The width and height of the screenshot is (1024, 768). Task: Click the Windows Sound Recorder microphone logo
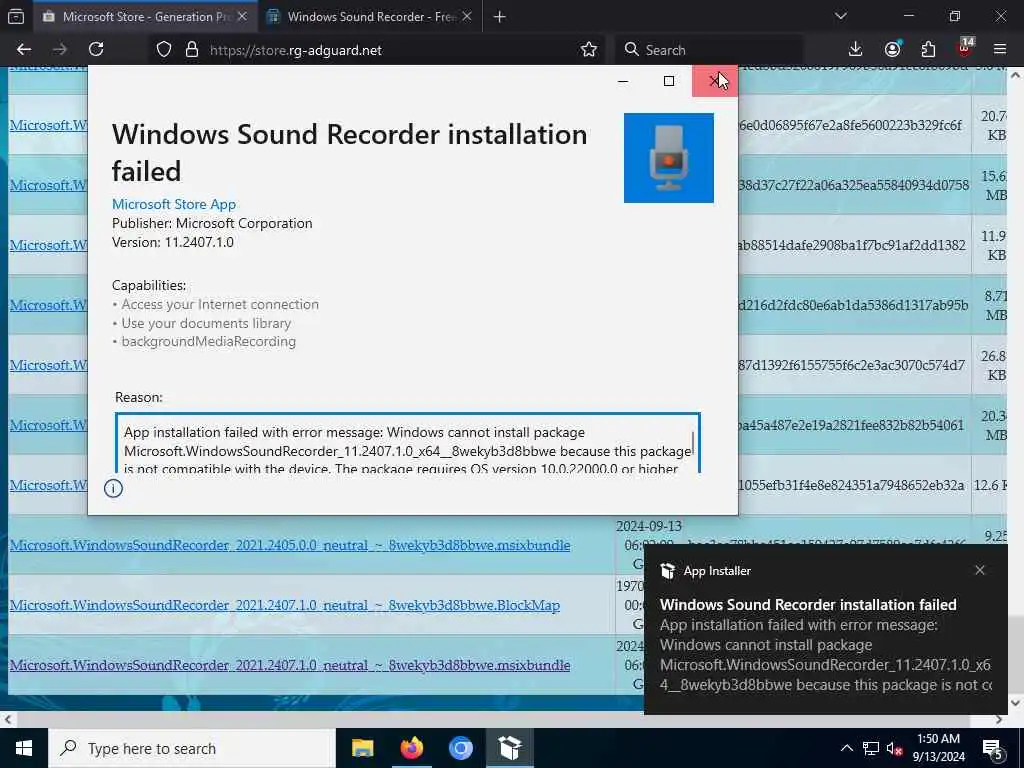click(669, 158)
